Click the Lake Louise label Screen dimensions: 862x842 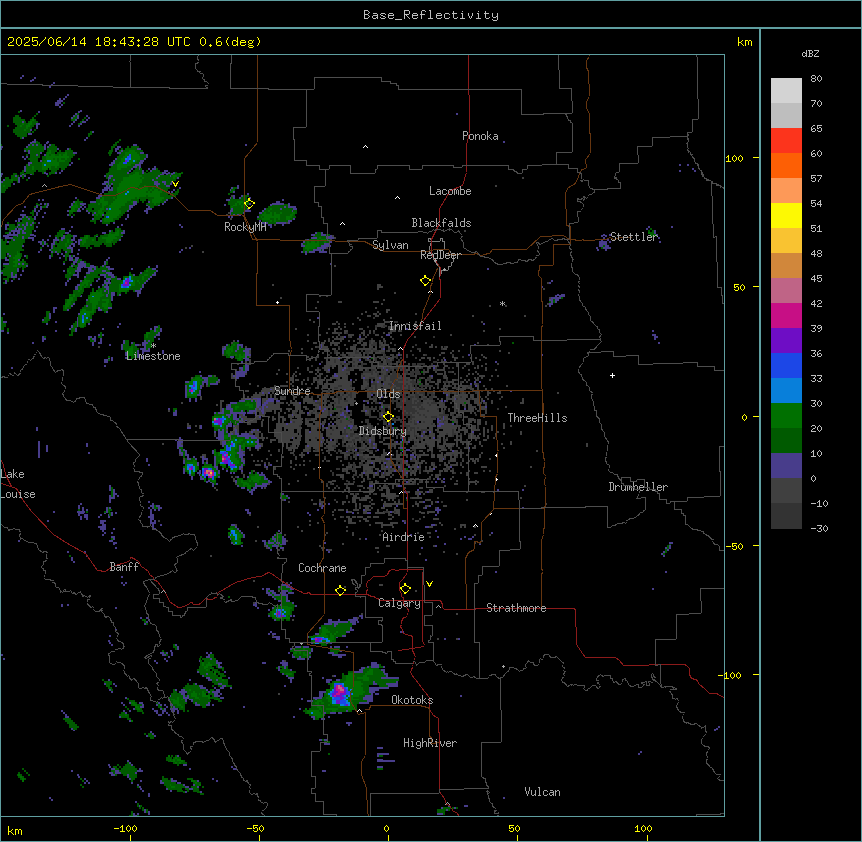[18, 484]
